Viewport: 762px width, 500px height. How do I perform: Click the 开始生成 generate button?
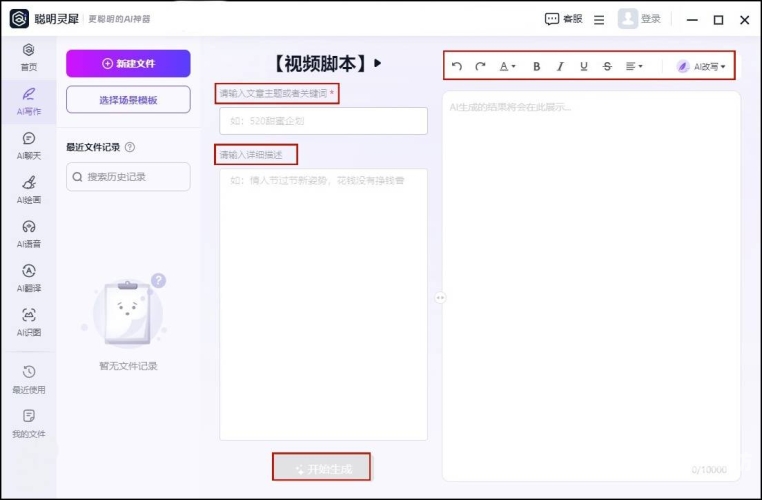[322, 467]
